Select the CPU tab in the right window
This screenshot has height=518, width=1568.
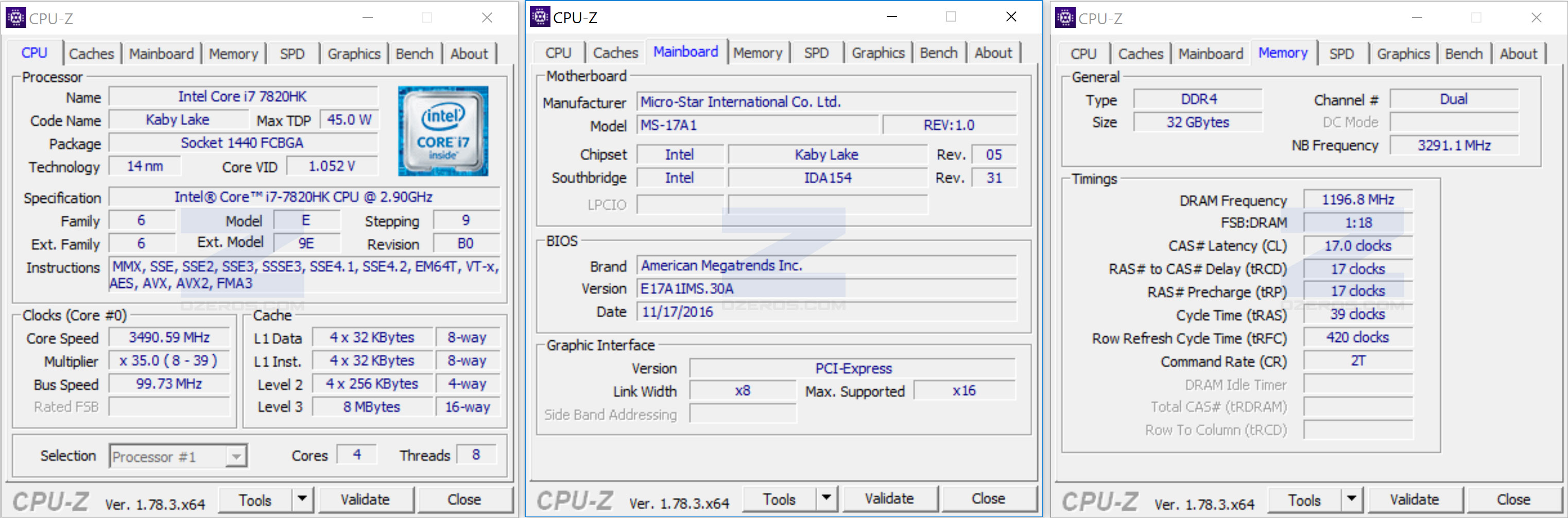pos(1083,54)
